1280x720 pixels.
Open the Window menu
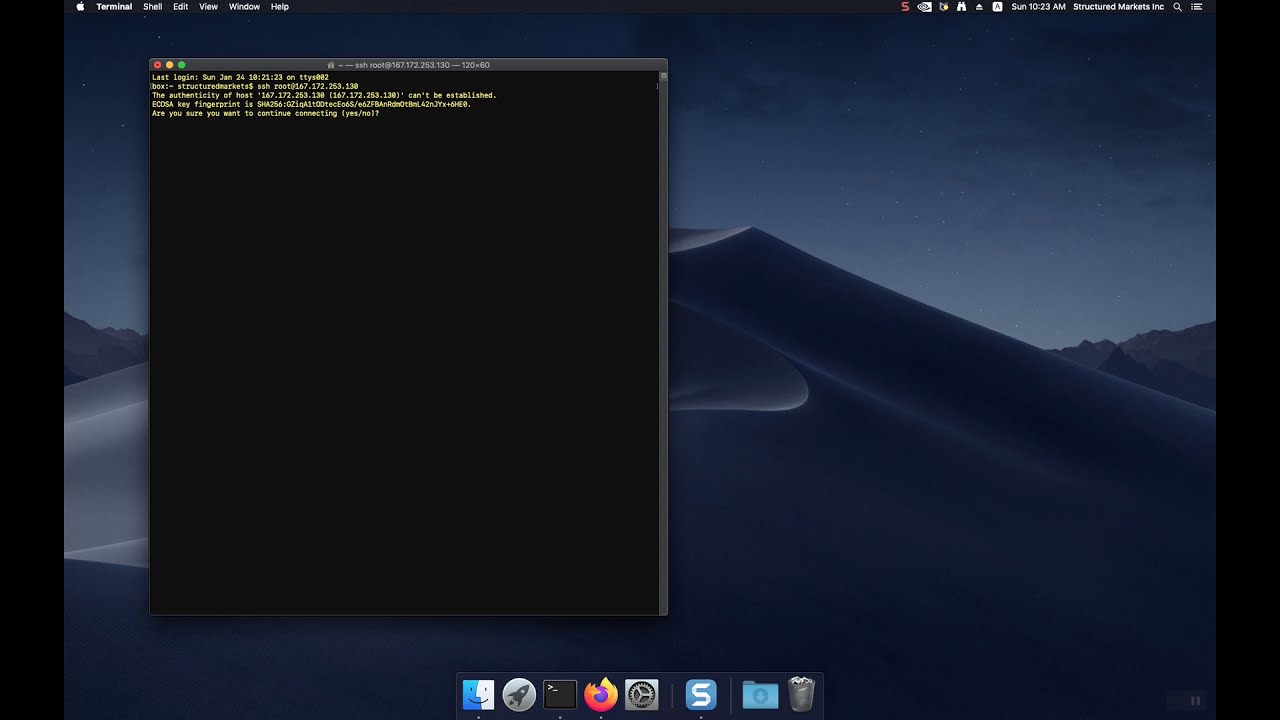click(x=244, y=6)
